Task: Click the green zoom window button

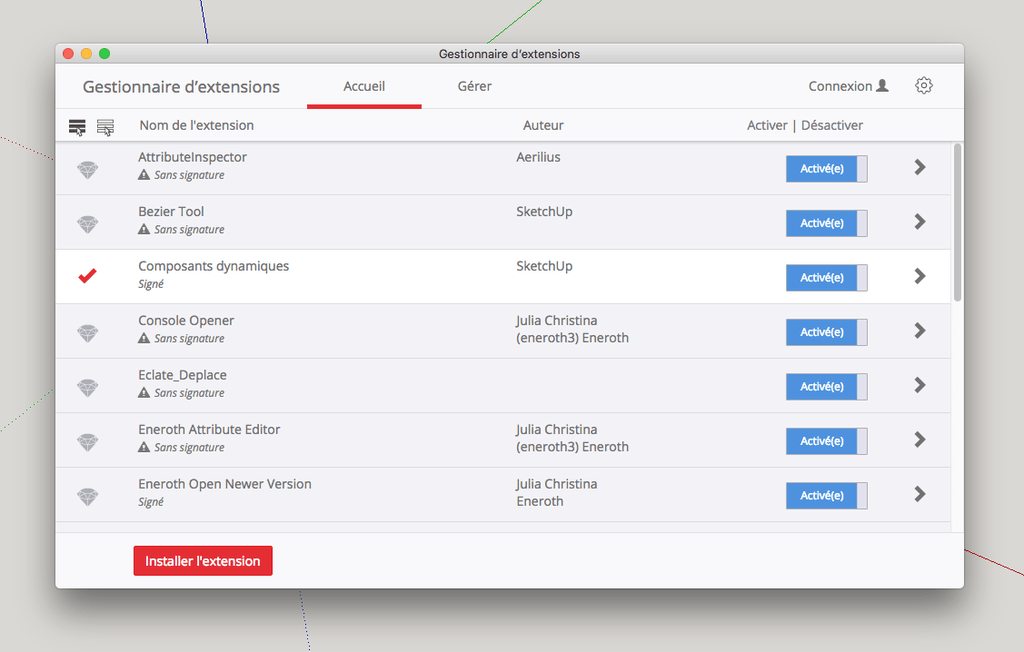Action: [104, 54]
